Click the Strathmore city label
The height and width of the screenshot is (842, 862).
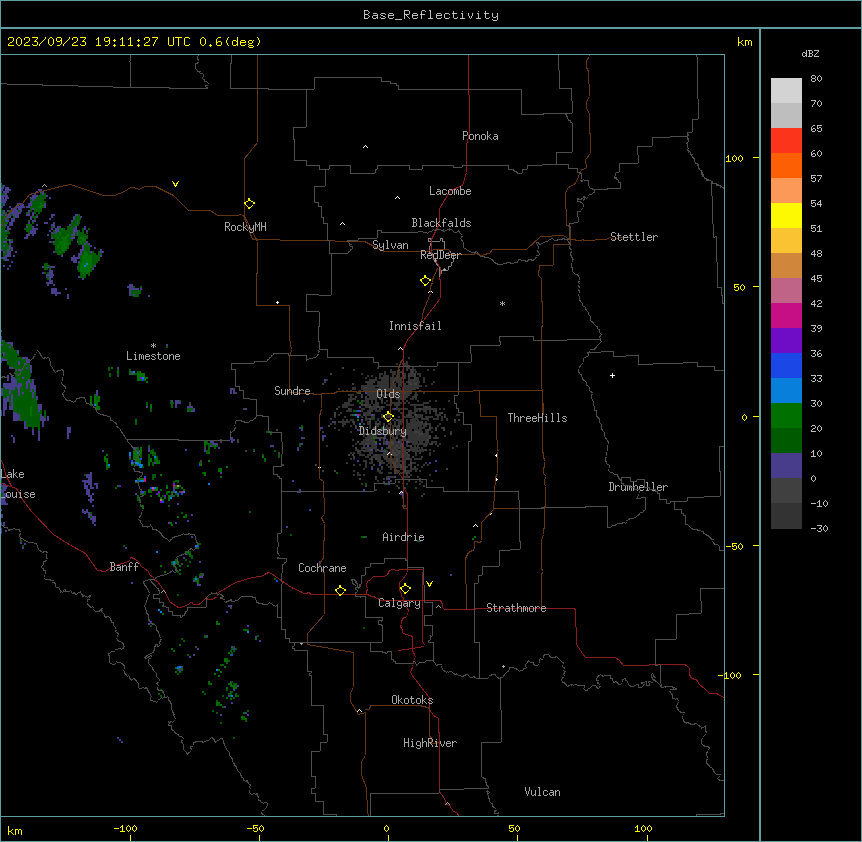[x=516, y=608]
